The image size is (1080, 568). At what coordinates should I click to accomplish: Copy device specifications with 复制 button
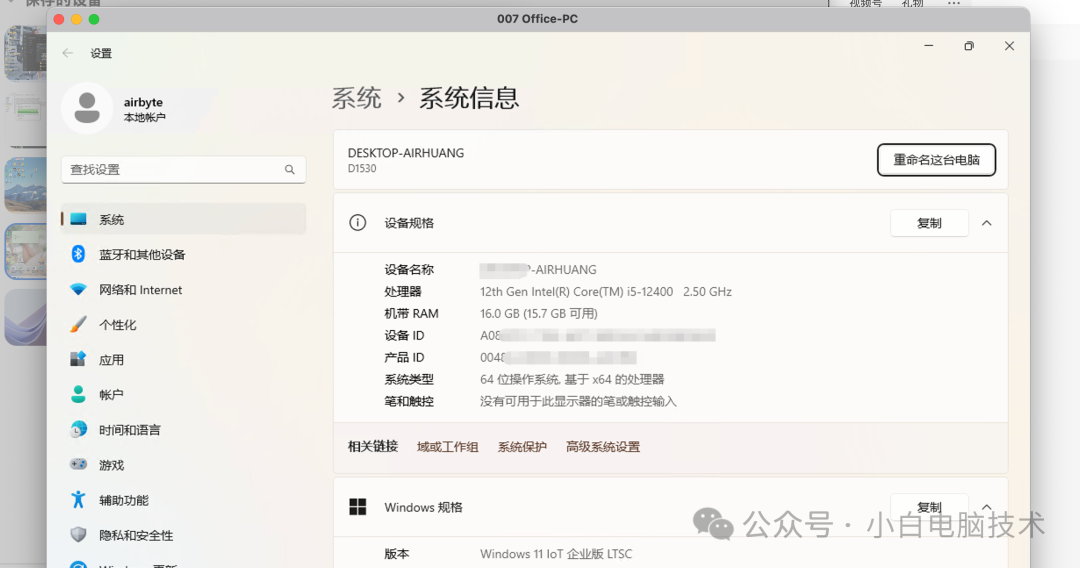point(929,223)
